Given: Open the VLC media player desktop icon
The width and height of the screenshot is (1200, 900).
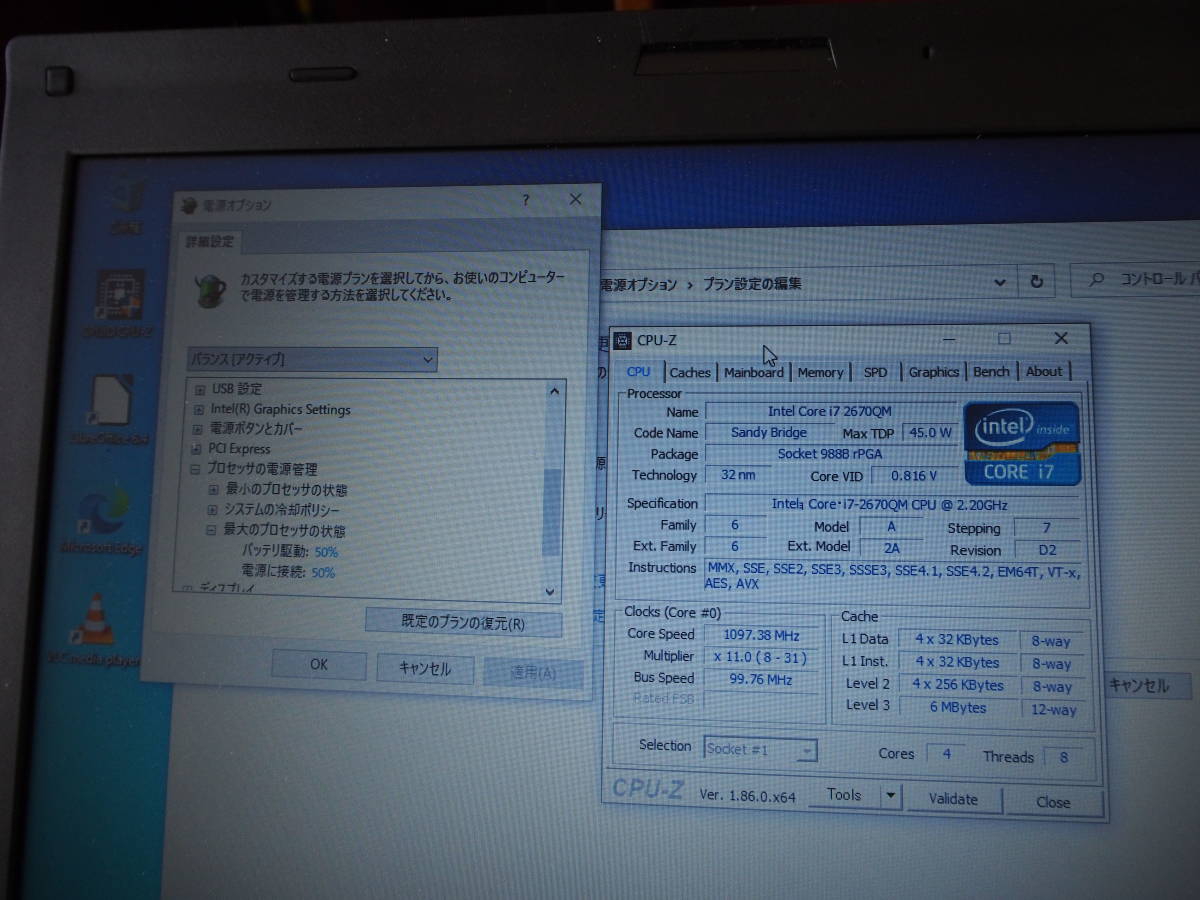Looking at the screenshot, I should 95,620.
